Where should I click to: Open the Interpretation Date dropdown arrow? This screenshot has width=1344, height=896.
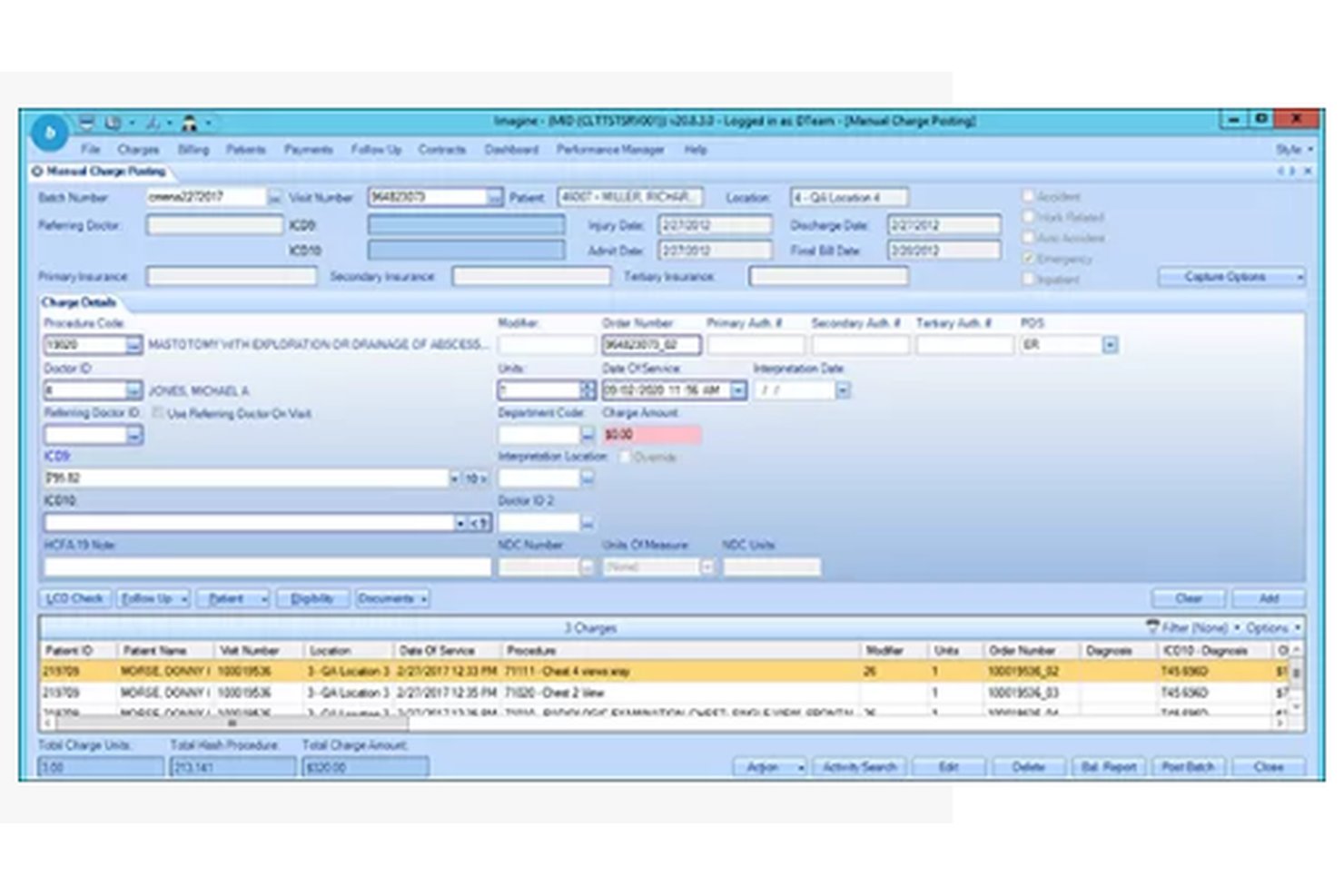(x=843, y=390)
